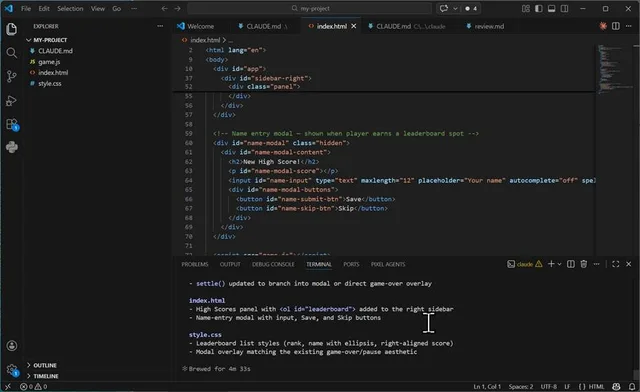Go forward with the right arrow
The image size is (640, 392).
178,8
